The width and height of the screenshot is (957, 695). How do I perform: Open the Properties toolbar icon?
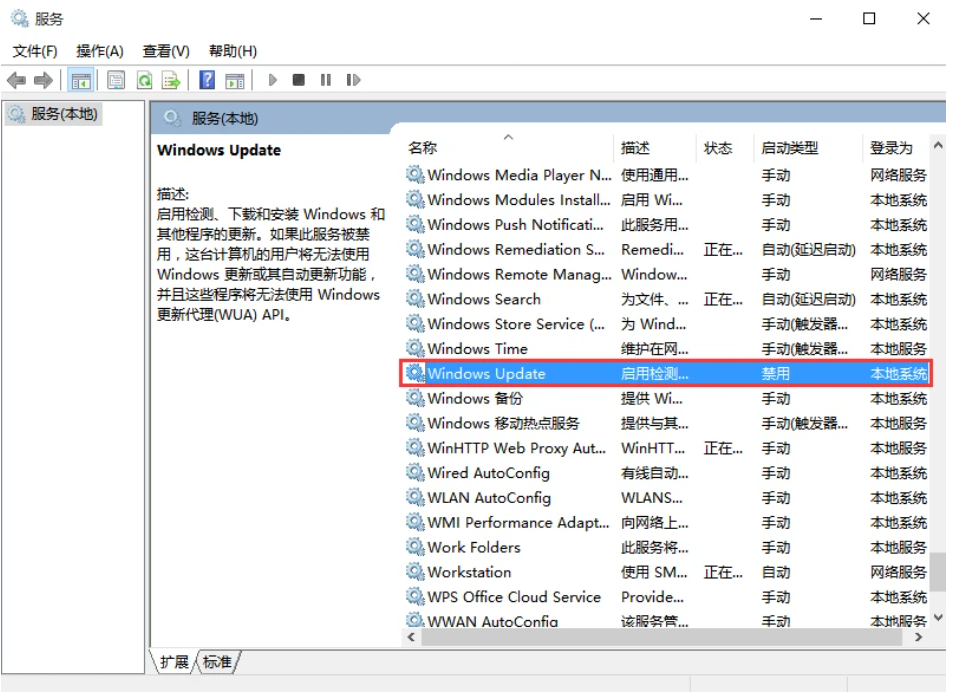coord(116,81)
